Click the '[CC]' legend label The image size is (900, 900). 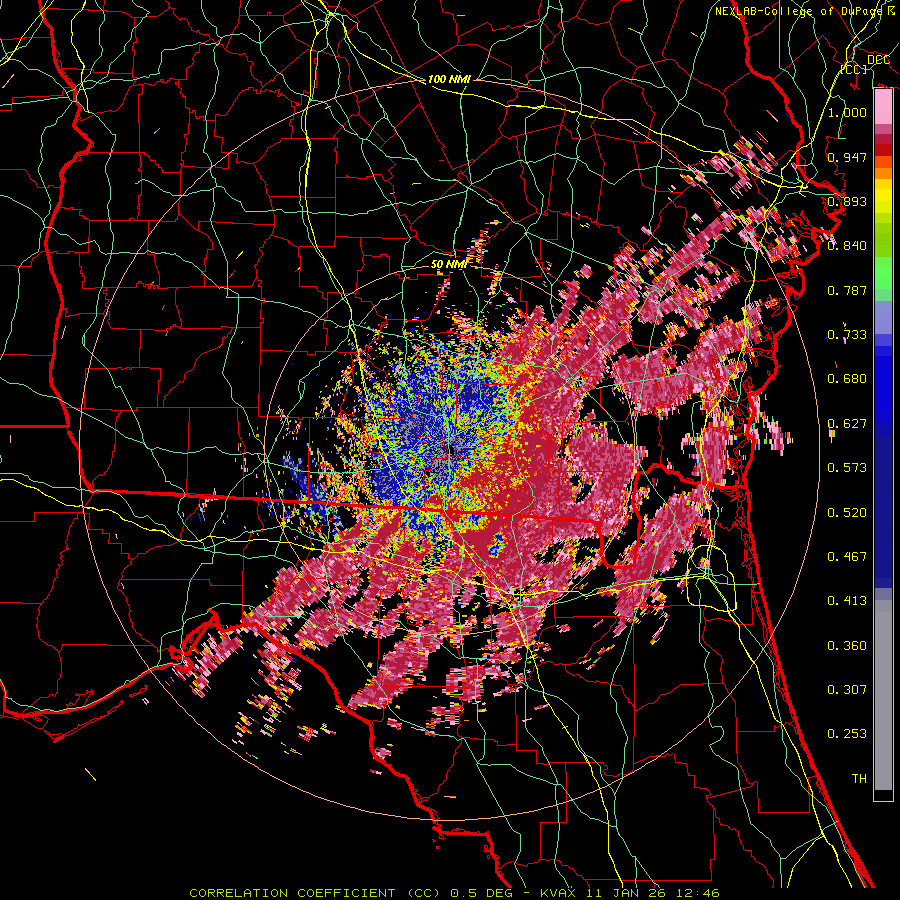click(854, 69)
